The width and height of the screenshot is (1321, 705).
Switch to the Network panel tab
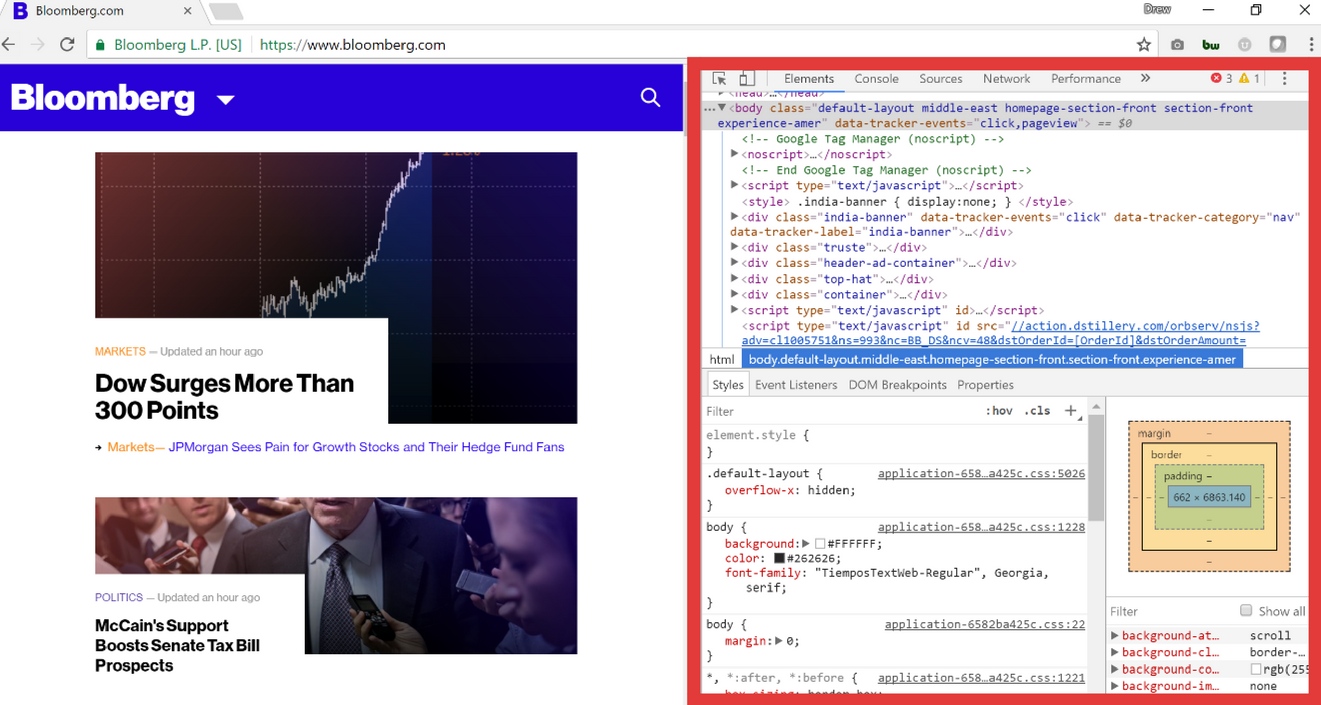[x=1006, y=79]
